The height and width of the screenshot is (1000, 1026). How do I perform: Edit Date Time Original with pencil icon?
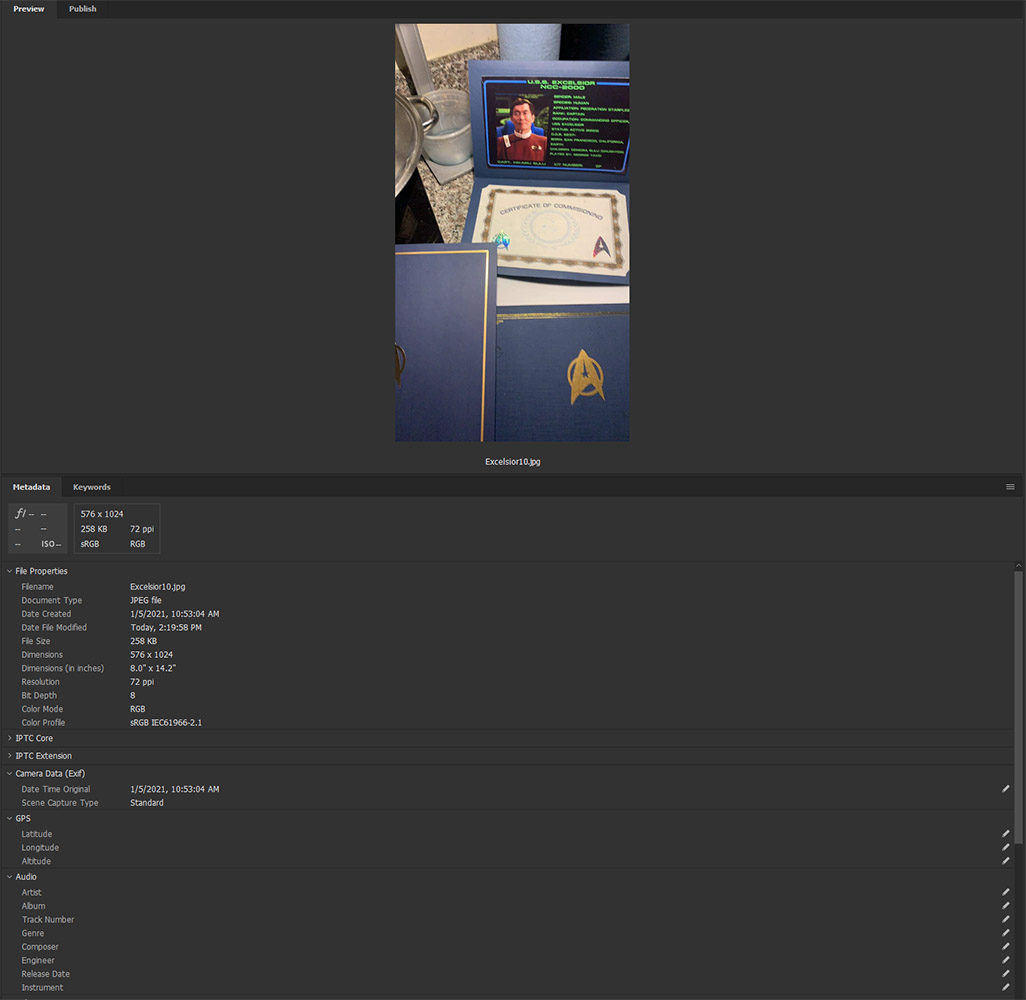pos(1006,789)
